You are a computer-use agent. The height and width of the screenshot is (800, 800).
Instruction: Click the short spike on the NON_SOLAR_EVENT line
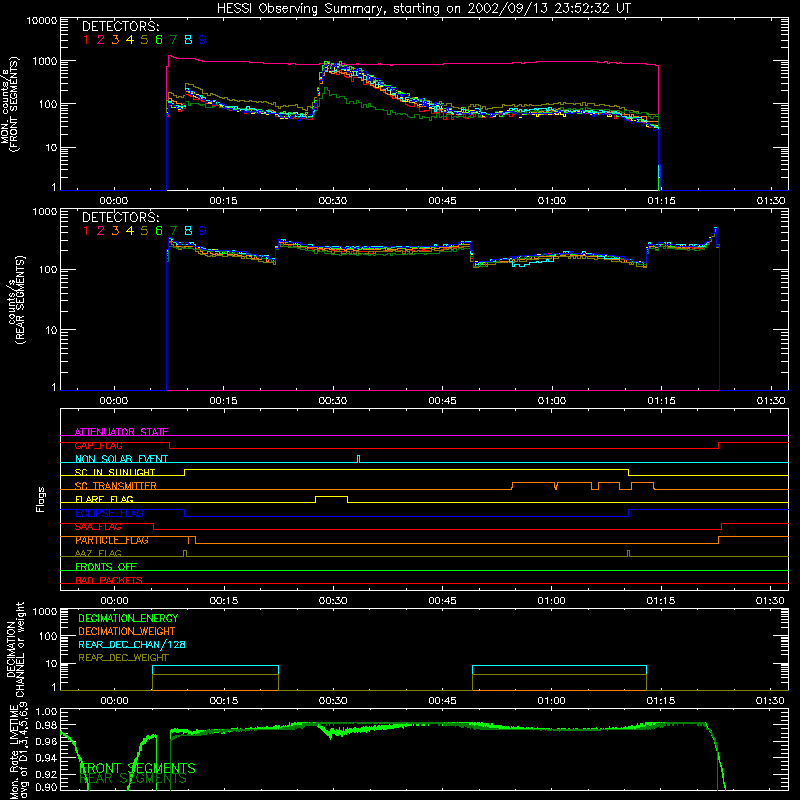(359, 458)
